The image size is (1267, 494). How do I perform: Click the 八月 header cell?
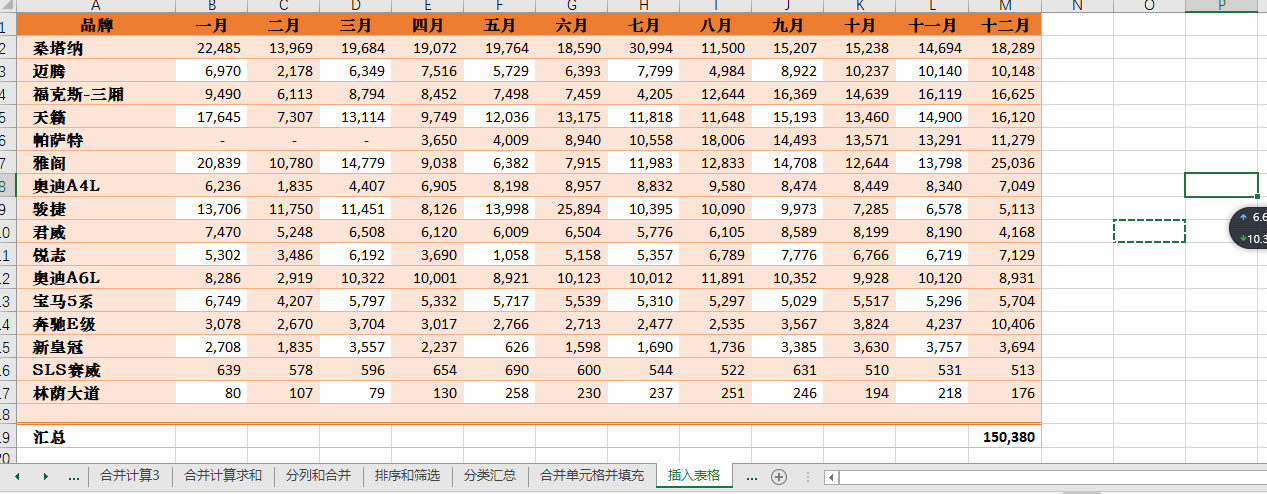pos(716,25)
